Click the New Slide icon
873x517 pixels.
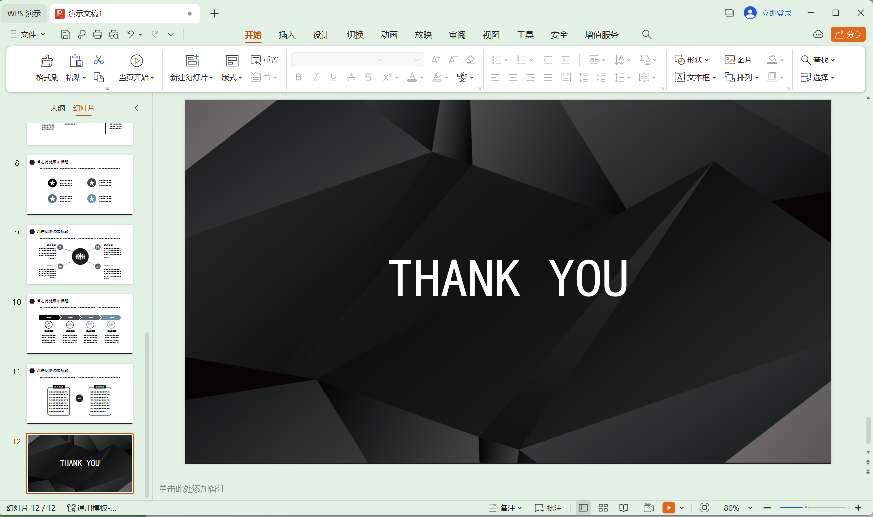(x=192, y=60)
